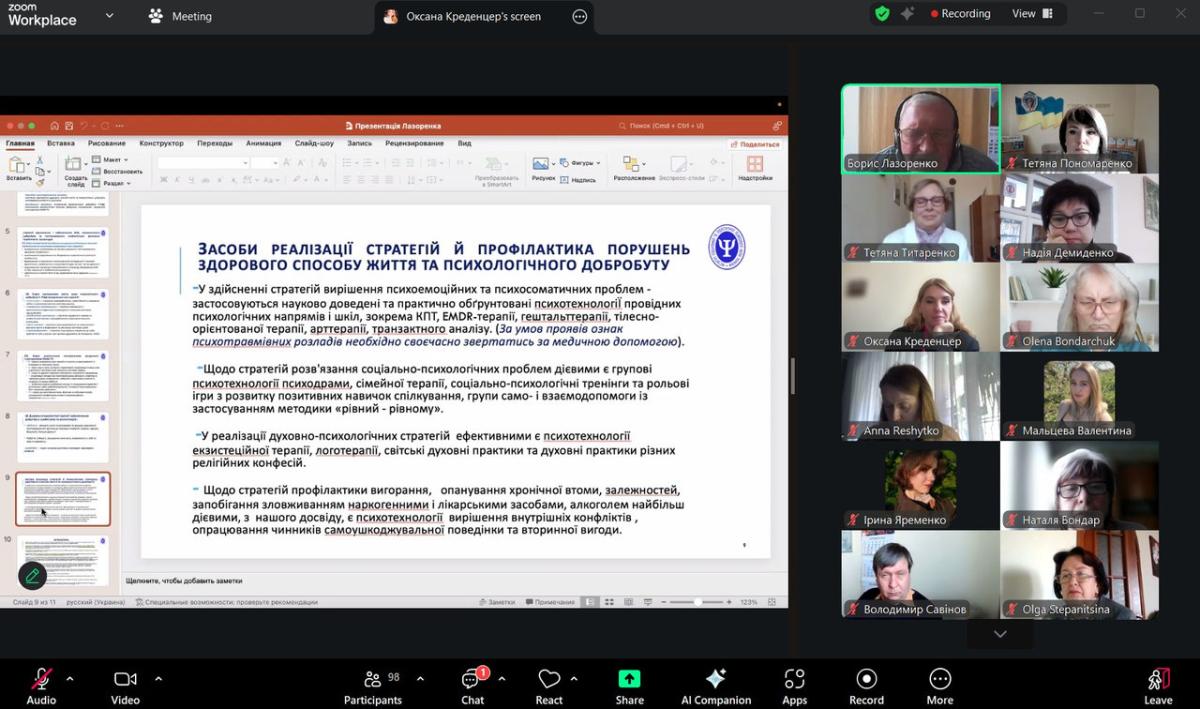Unmute the microphone with Audio button

coord(41,680)
